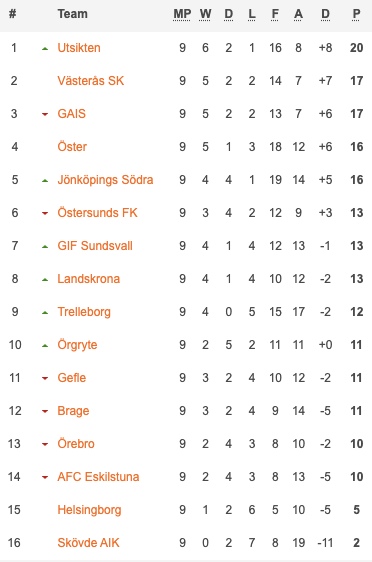The height and width of the screenshot is (562, 372).
Task: Open Helsingborg team page
Action: tap(89, 510)
